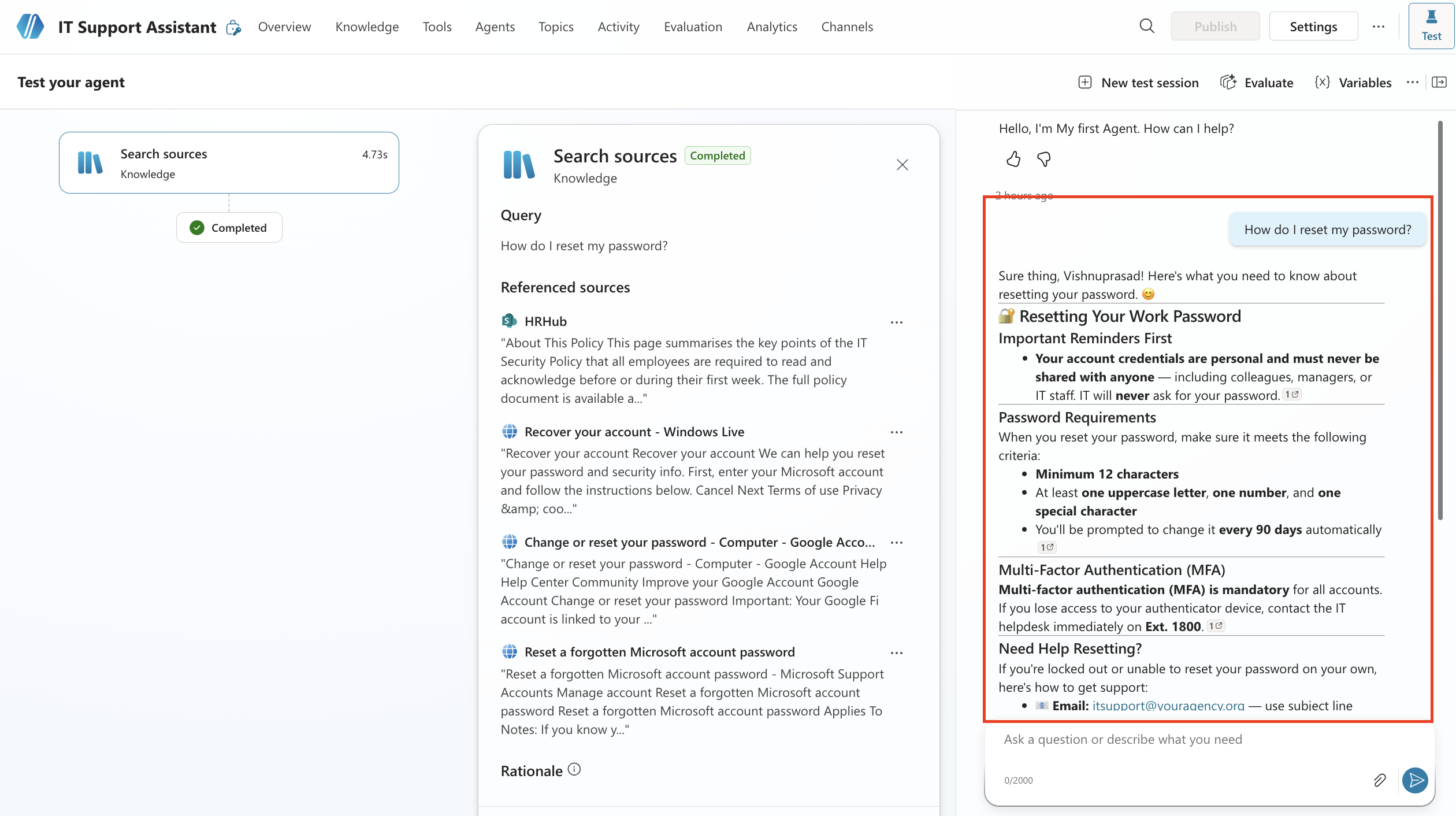Open more options for Recover your account source
The image size is (1456, 816).
point(897,432)
